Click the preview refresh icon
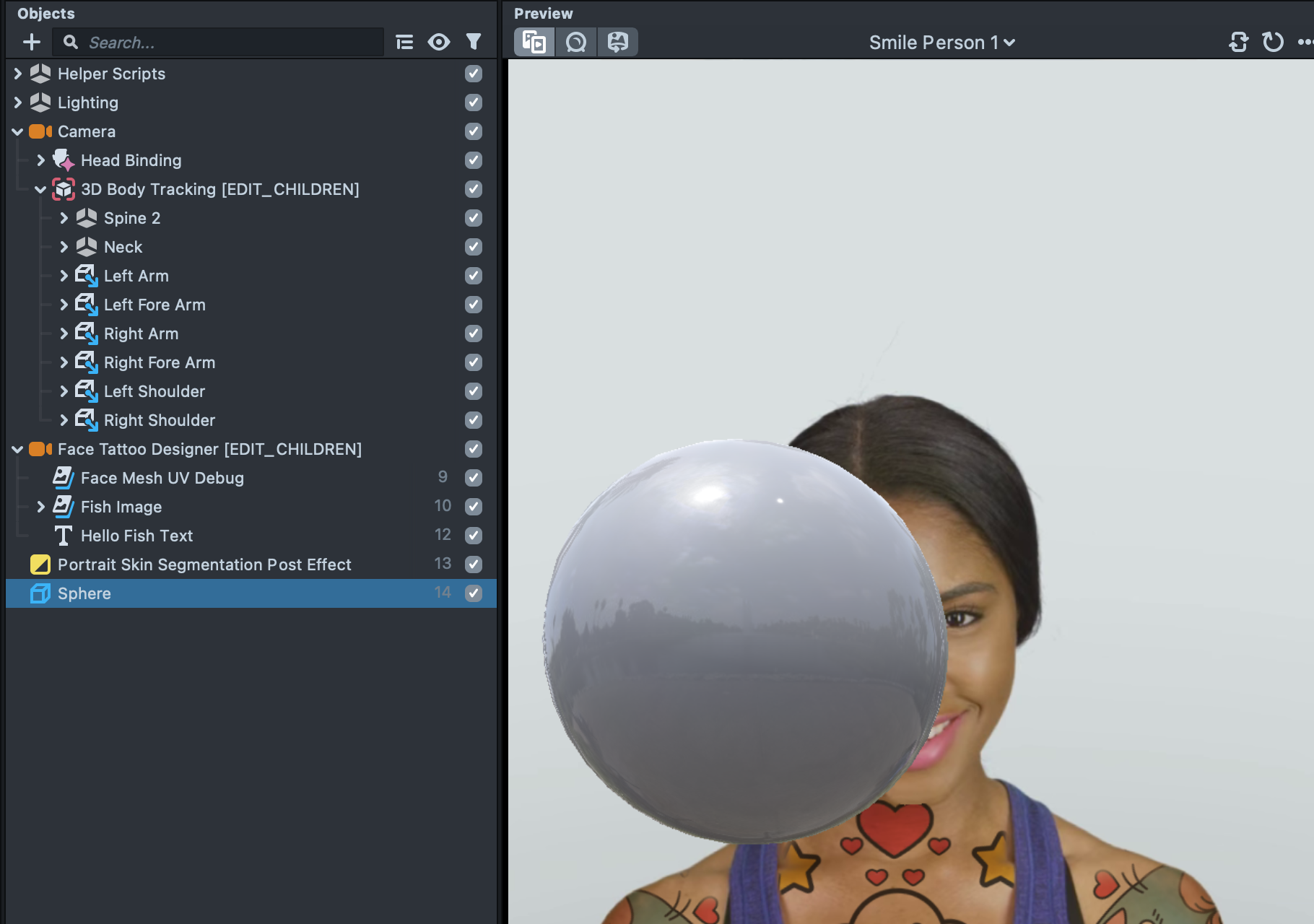Screen dimensions: 1314x924 tap(1272, 43)
